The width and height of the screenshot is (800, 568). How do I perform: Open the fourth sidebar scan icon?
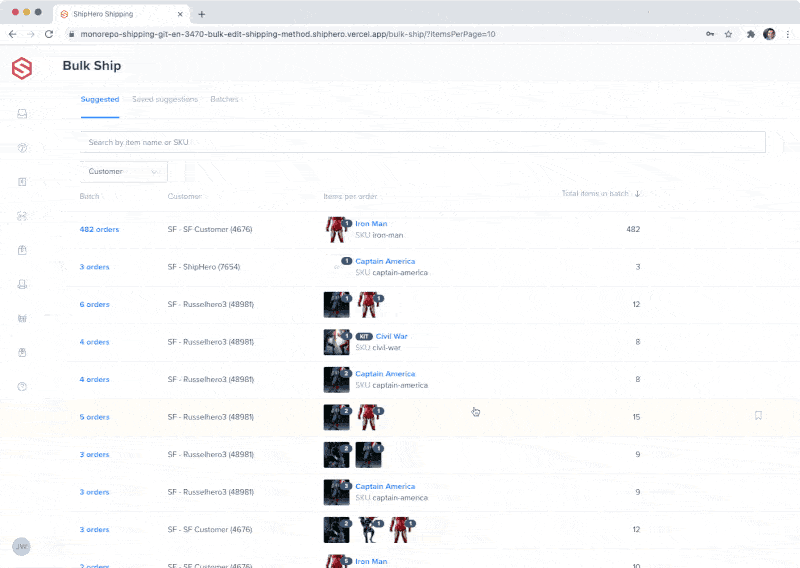[22, 216]
